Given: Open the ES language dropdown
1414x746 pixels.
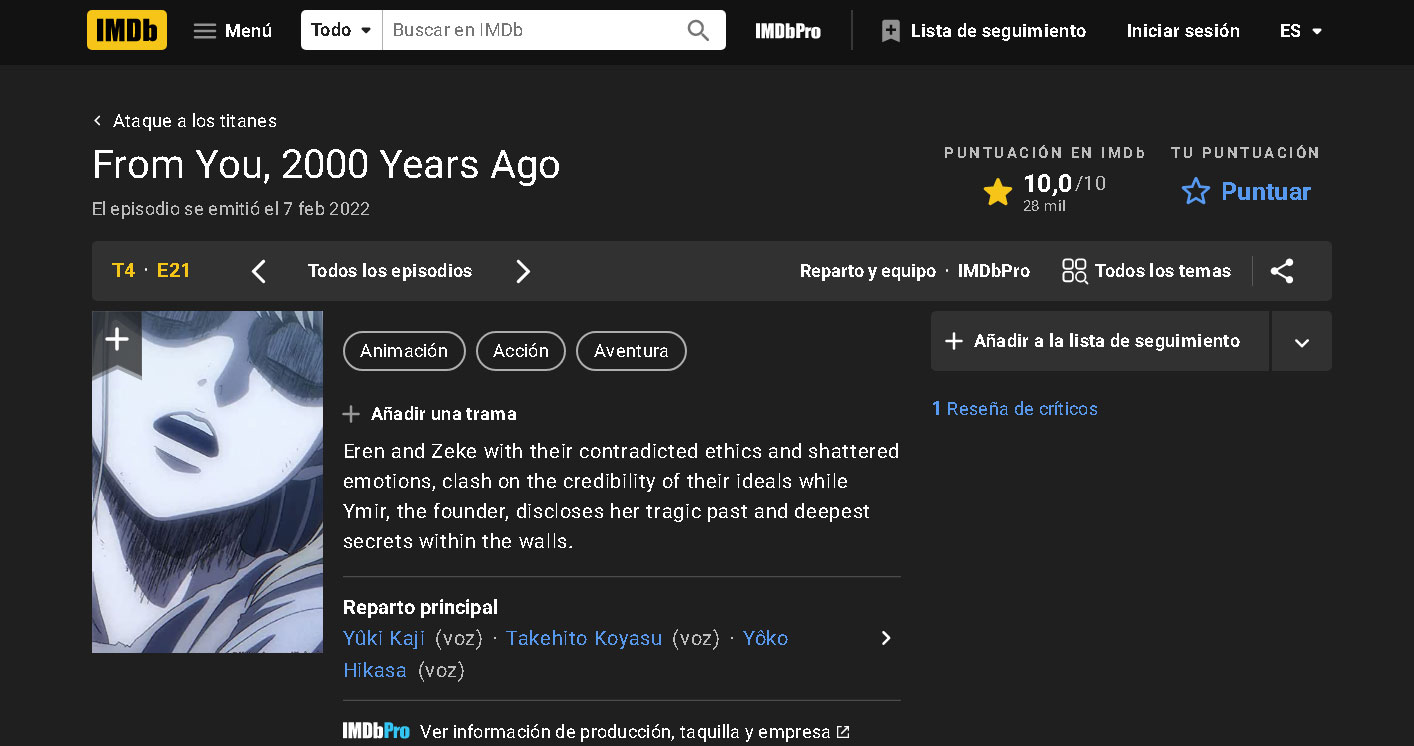Looking at the screenshot, I should pos(1301,31).
